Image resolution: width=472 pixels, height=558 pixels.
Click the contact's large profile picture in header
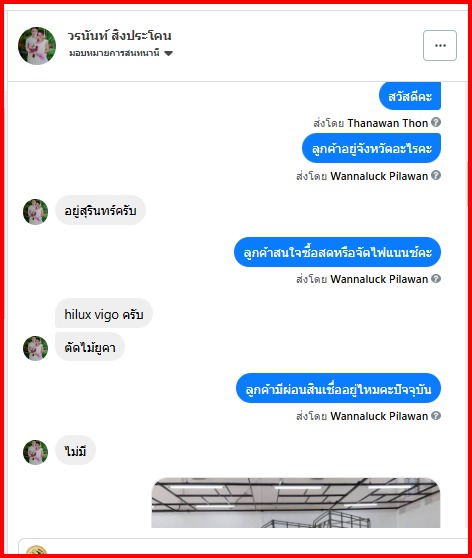[x=37, y=46]
